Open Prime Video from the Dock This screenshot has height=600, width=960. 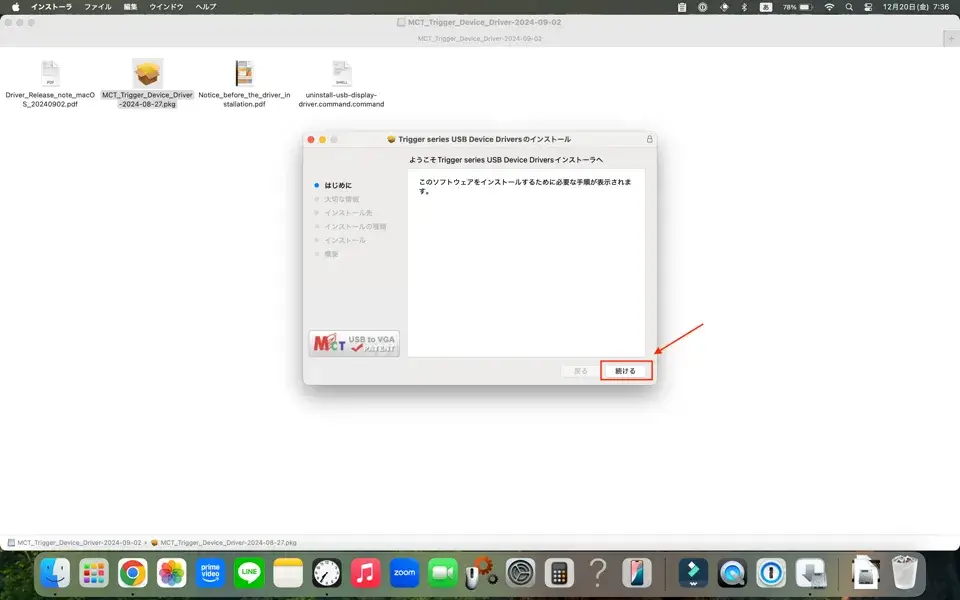point(210,574)
